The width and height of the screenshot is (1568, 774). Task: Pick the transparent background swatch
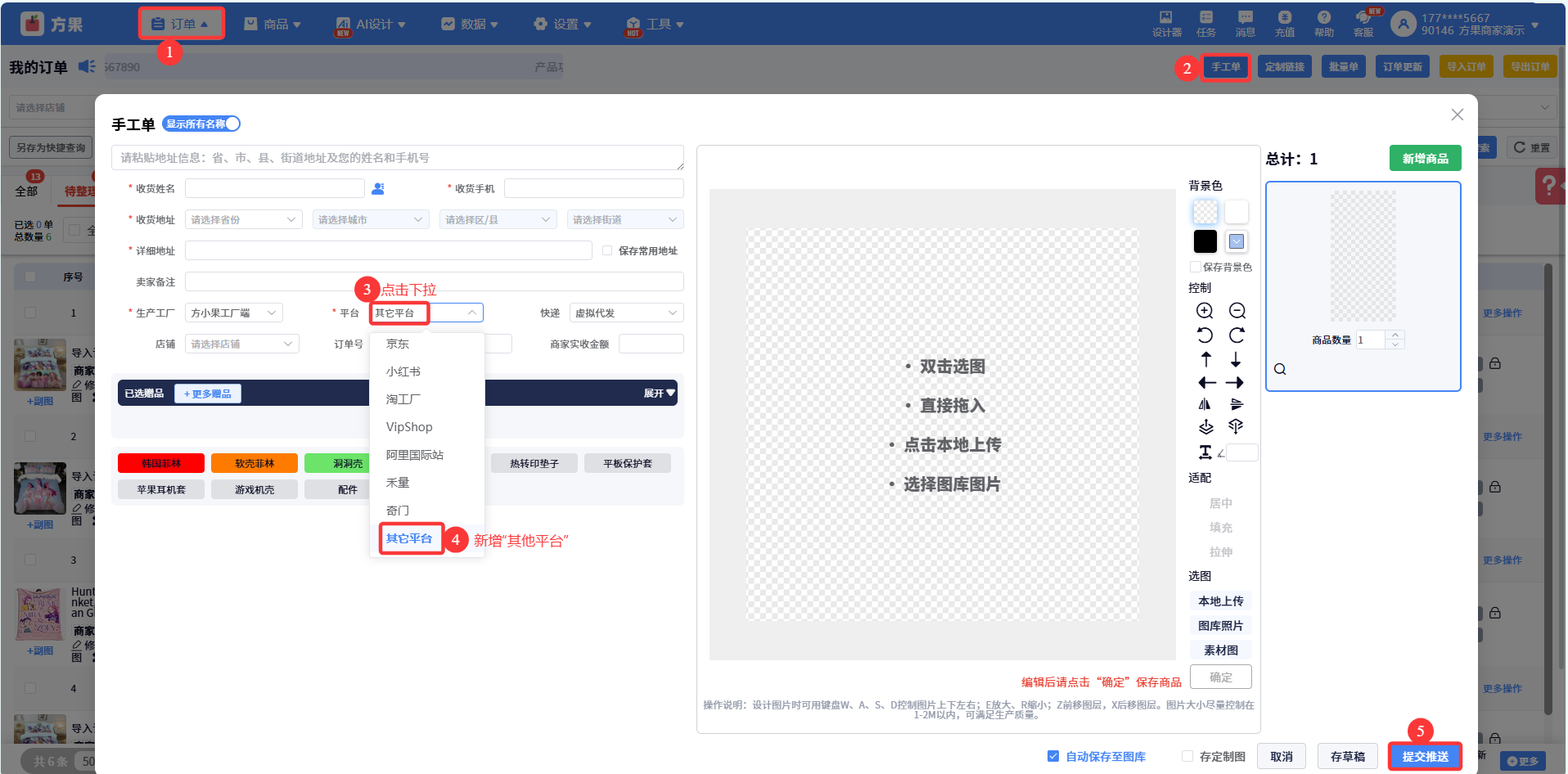click(x=1205, y=212)
